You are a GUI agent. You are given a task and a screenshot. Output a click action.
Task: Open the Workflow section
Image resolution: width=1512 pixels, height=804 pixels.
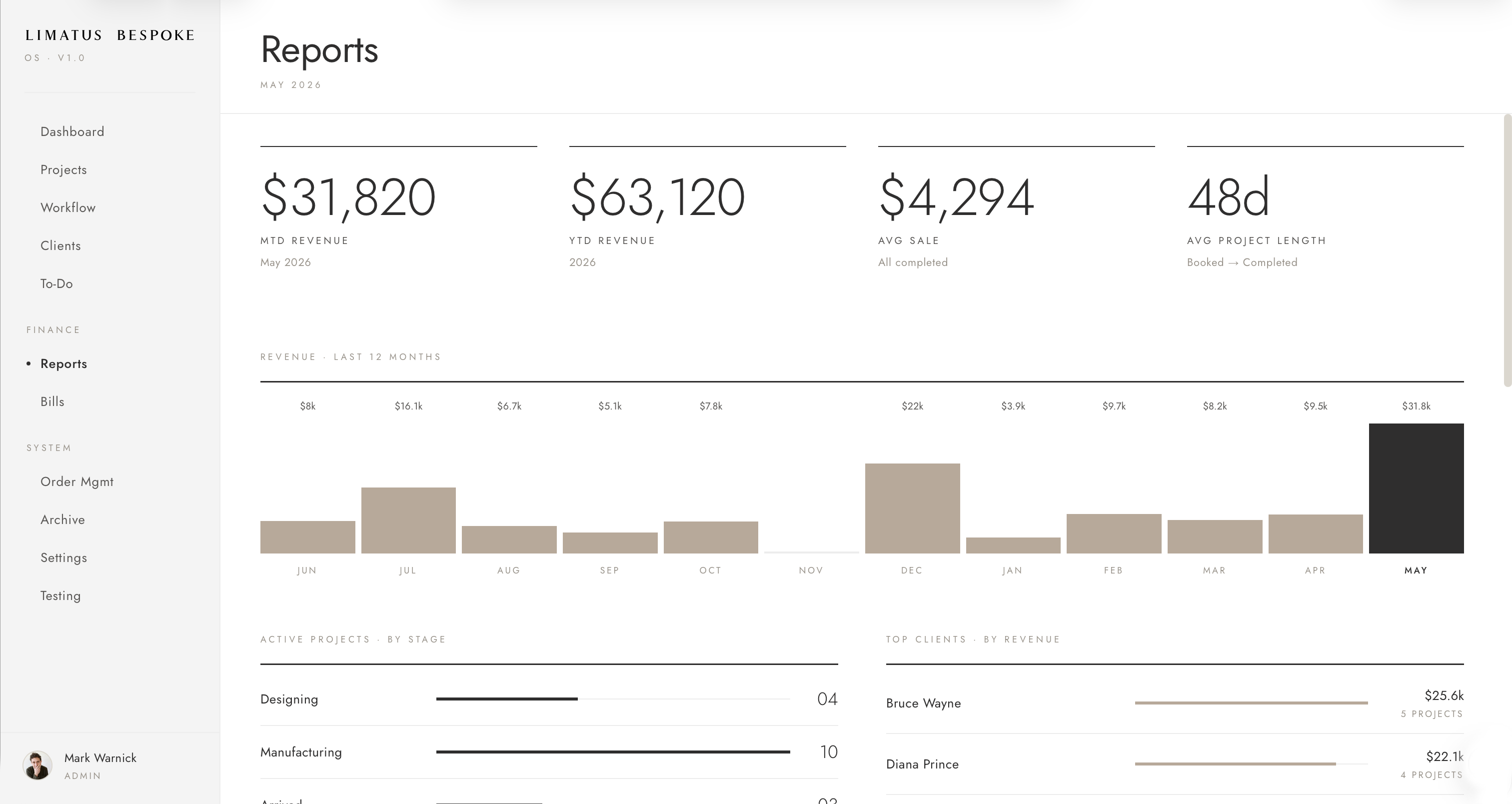67,208
